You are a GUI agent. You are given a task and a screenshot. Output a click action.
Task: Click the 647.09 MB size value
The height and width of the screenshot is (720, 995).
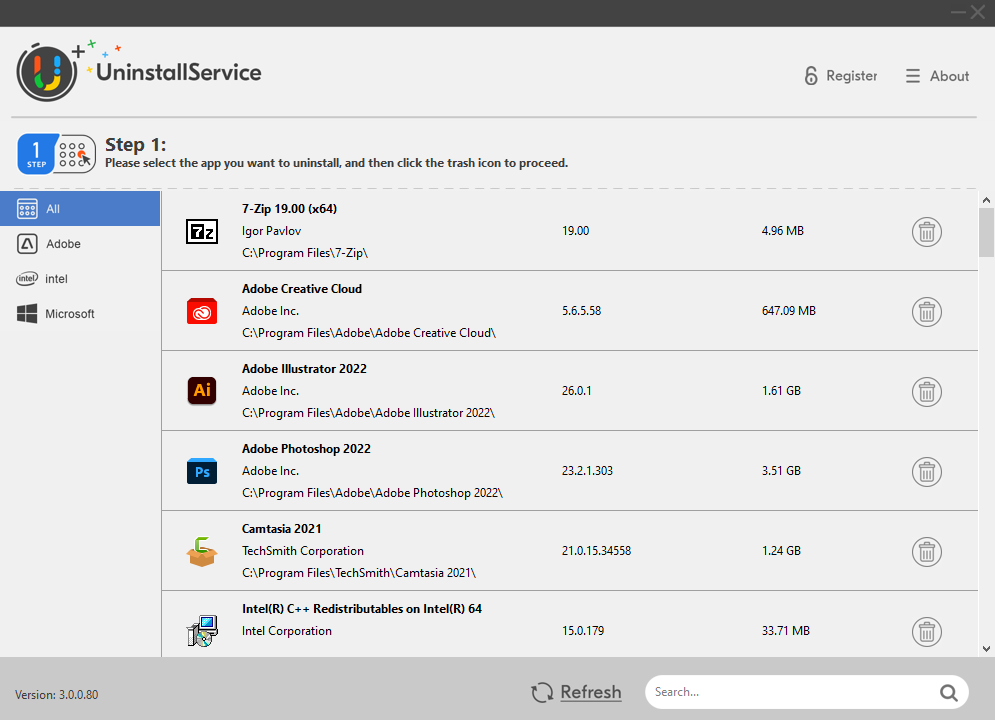pyautogui.click(x=789, y=311)
